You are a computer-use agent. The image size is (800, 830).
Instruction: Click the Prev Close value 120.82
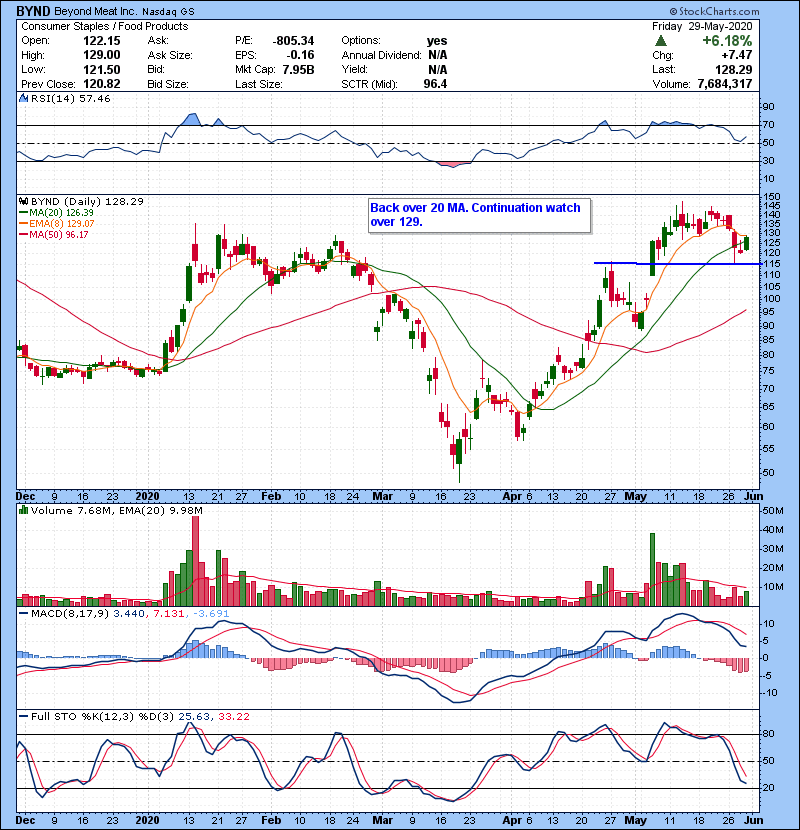point(102,84)
